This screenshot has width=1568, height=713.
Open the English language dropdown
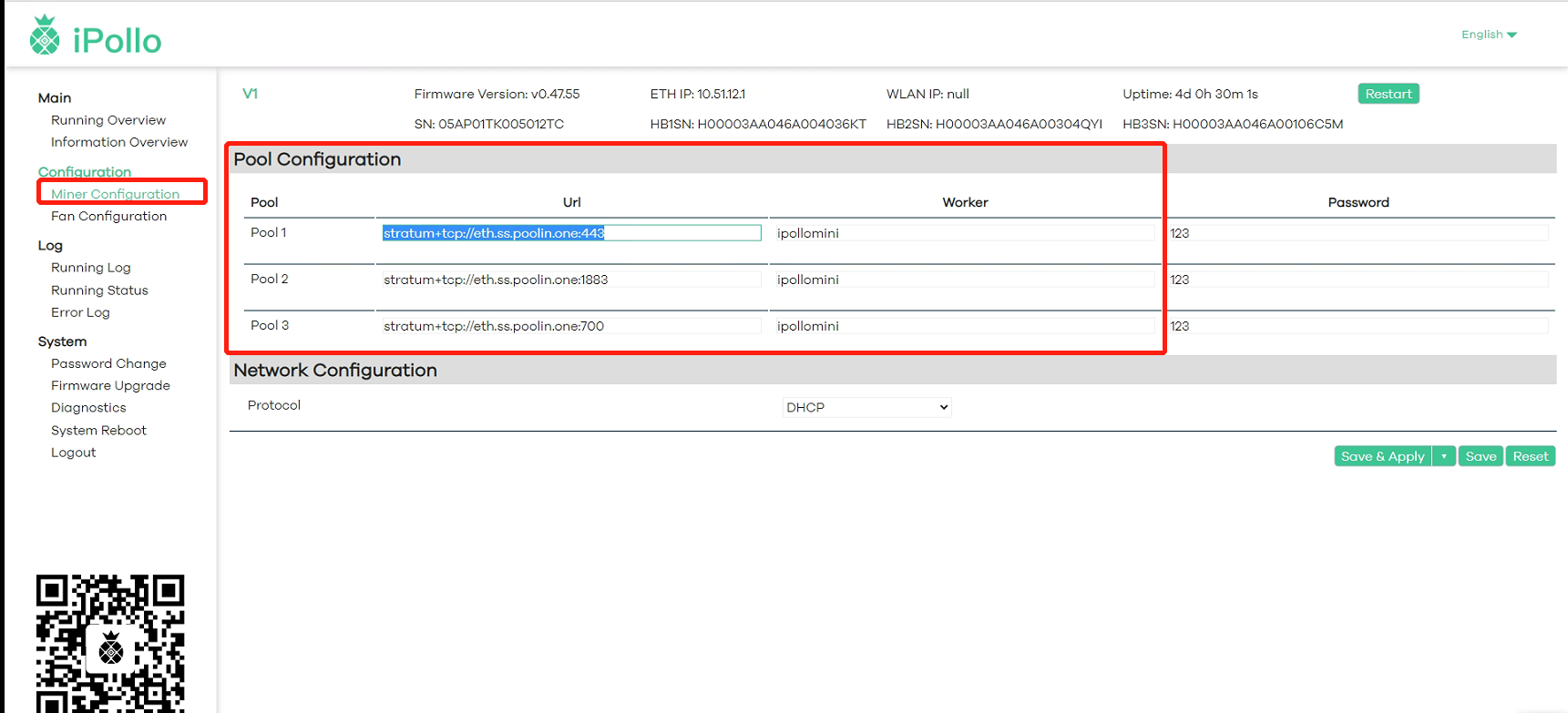[x=1489, y=35]
